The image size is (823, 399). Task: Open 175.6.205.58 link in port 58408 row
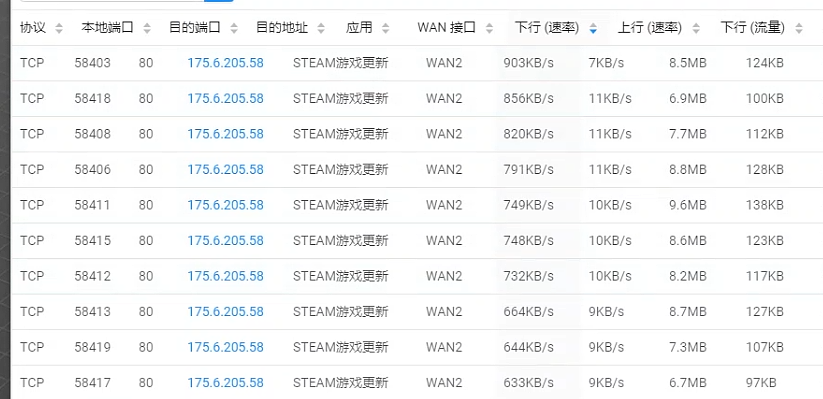click(x=226, y=134)
